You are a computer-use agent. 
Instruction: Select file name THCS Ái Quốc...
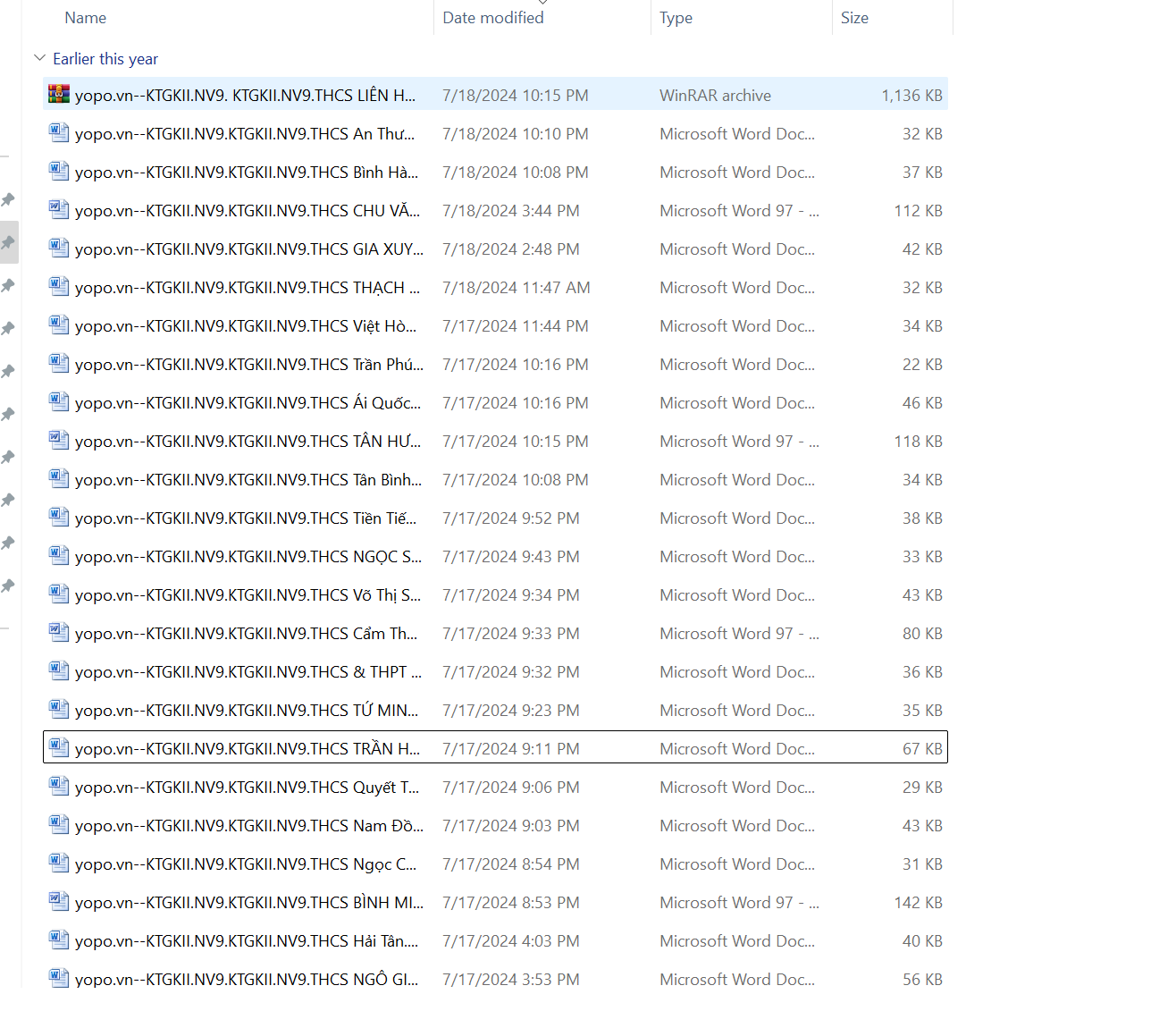click(248, 403)
